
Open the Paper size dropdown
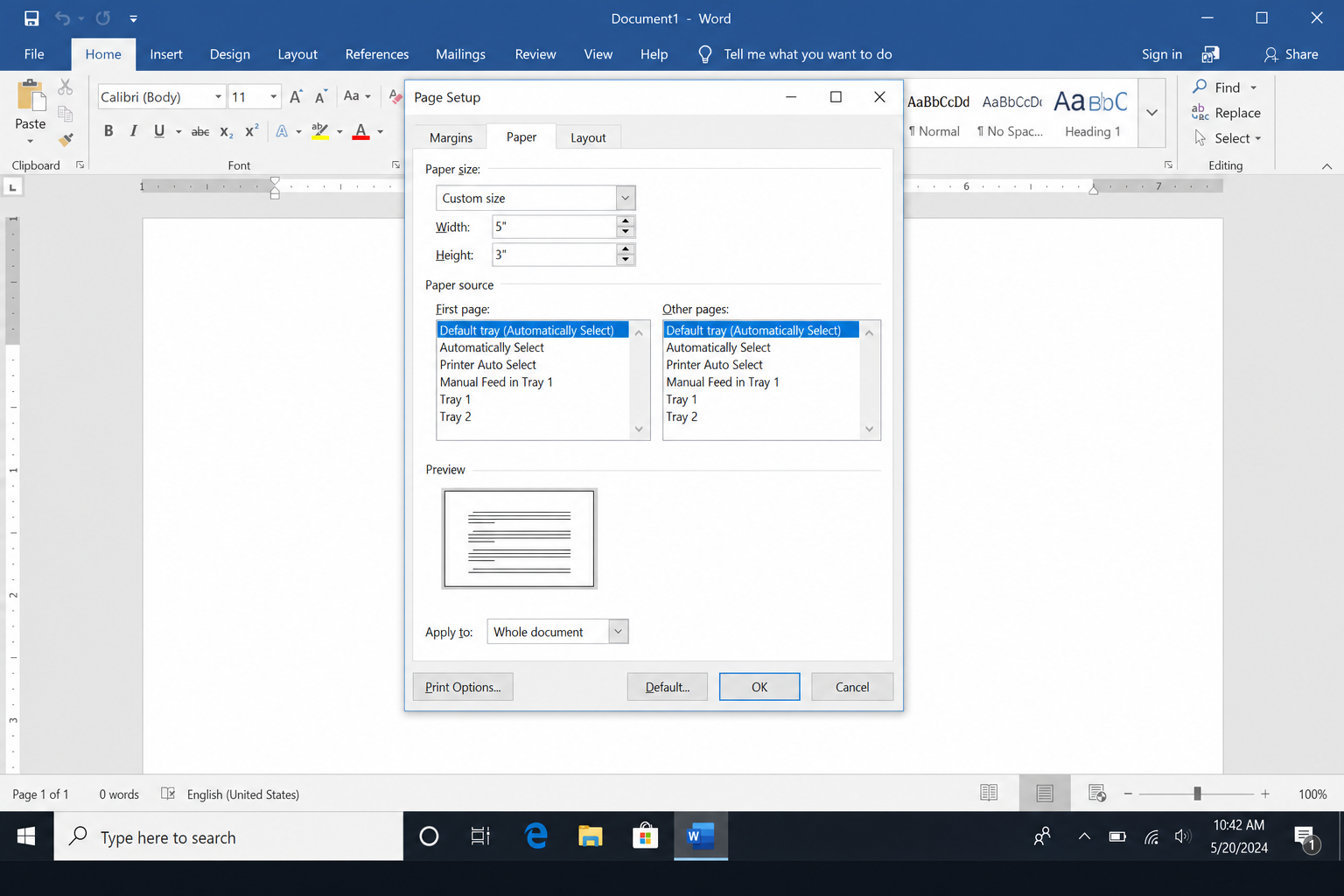(625, 198)
